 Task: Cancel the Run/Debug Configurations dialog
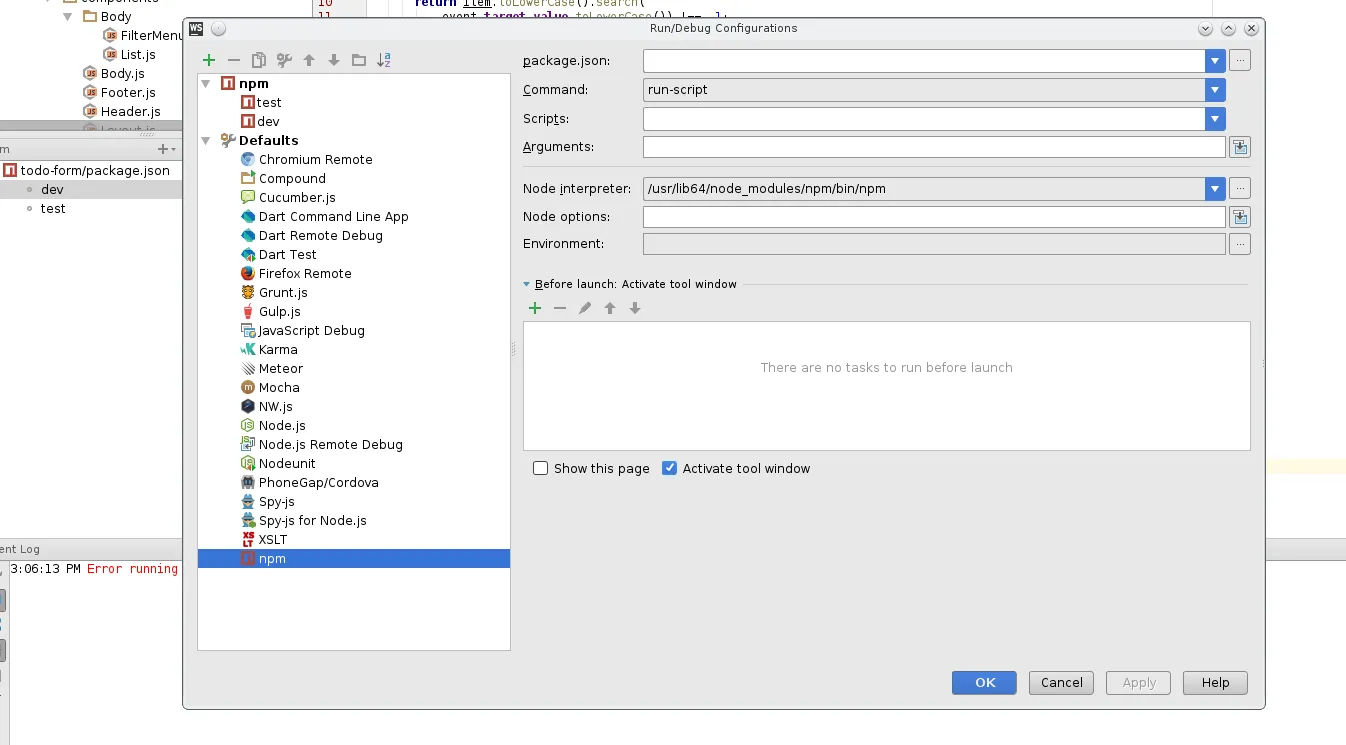[x=1062, y=683]
